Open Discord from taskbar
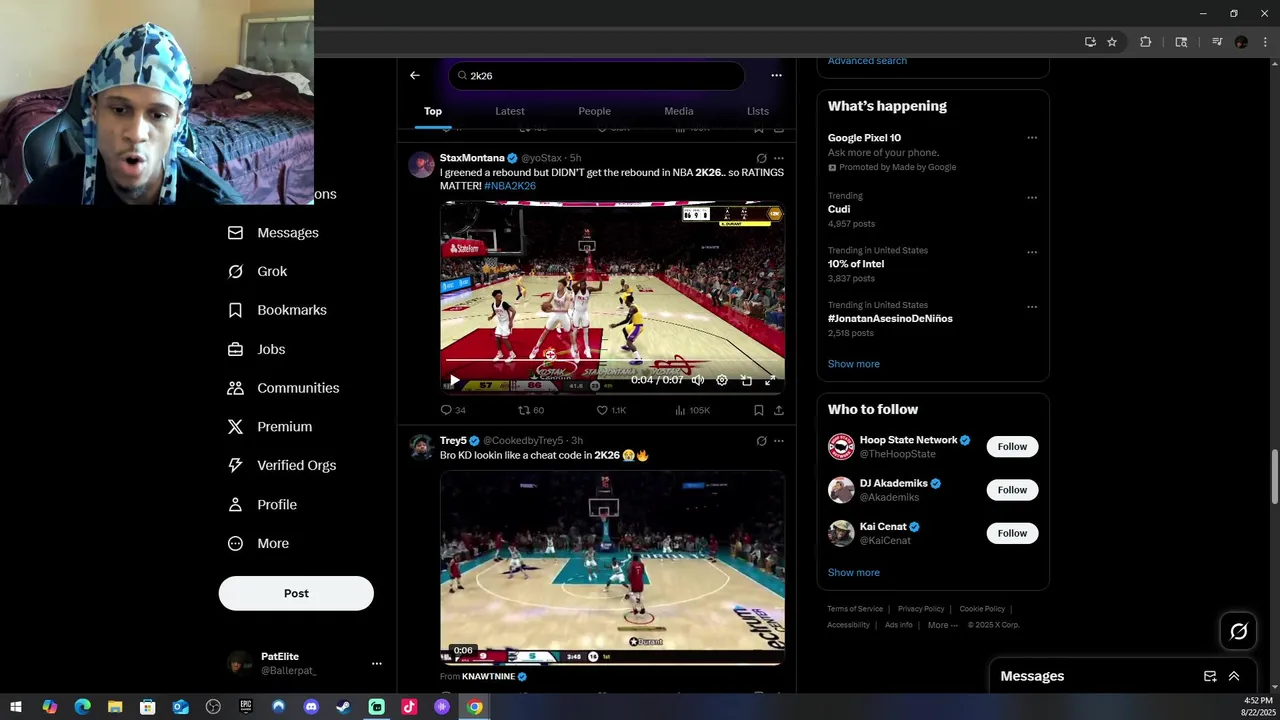The height and width of the screenshot is (720, 1280). point(311,707)
